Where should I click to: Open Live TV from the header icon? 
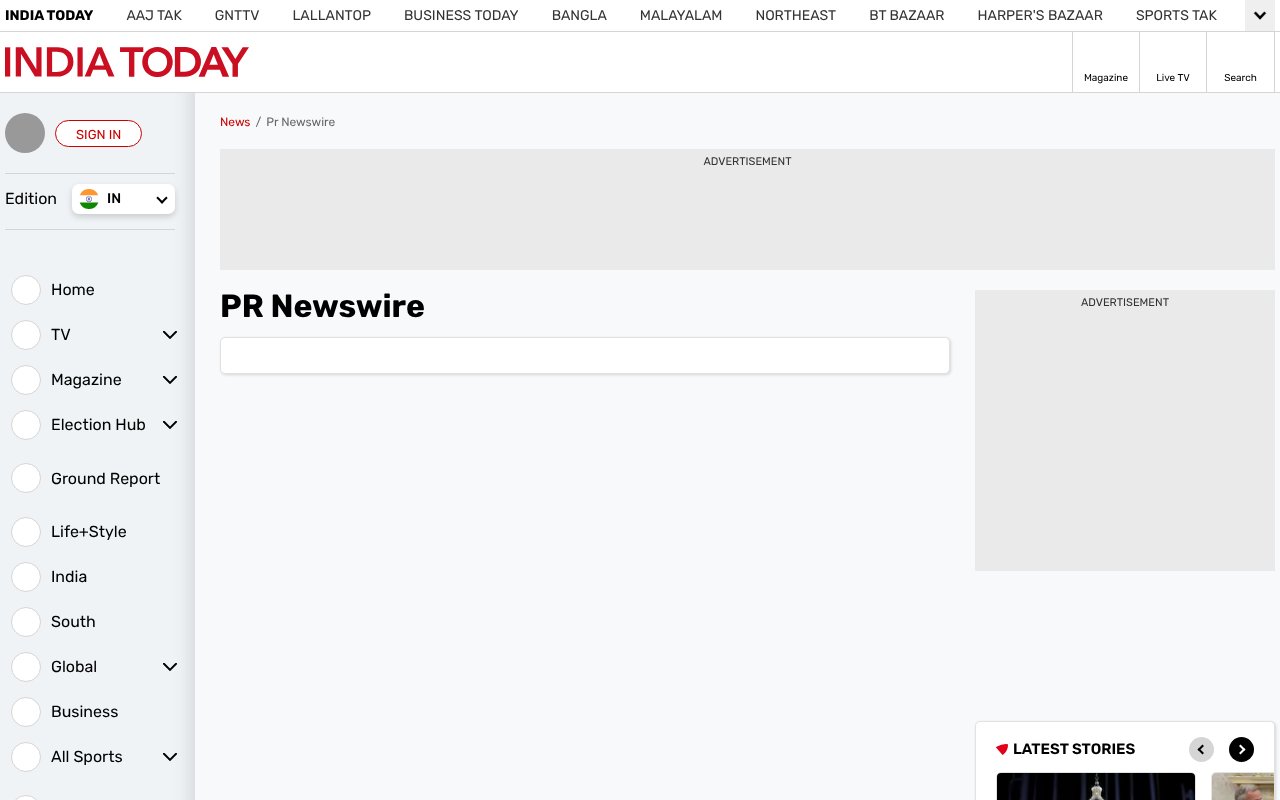pos(1172,61)
